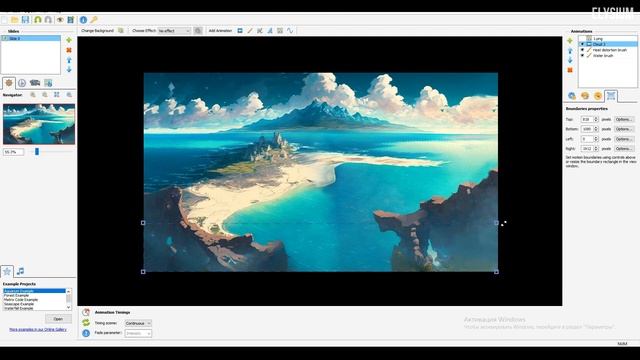The width and height of the screenshot is (640, 360).
Task: Preview animation with the eye icon
Action: click(60, 20)
